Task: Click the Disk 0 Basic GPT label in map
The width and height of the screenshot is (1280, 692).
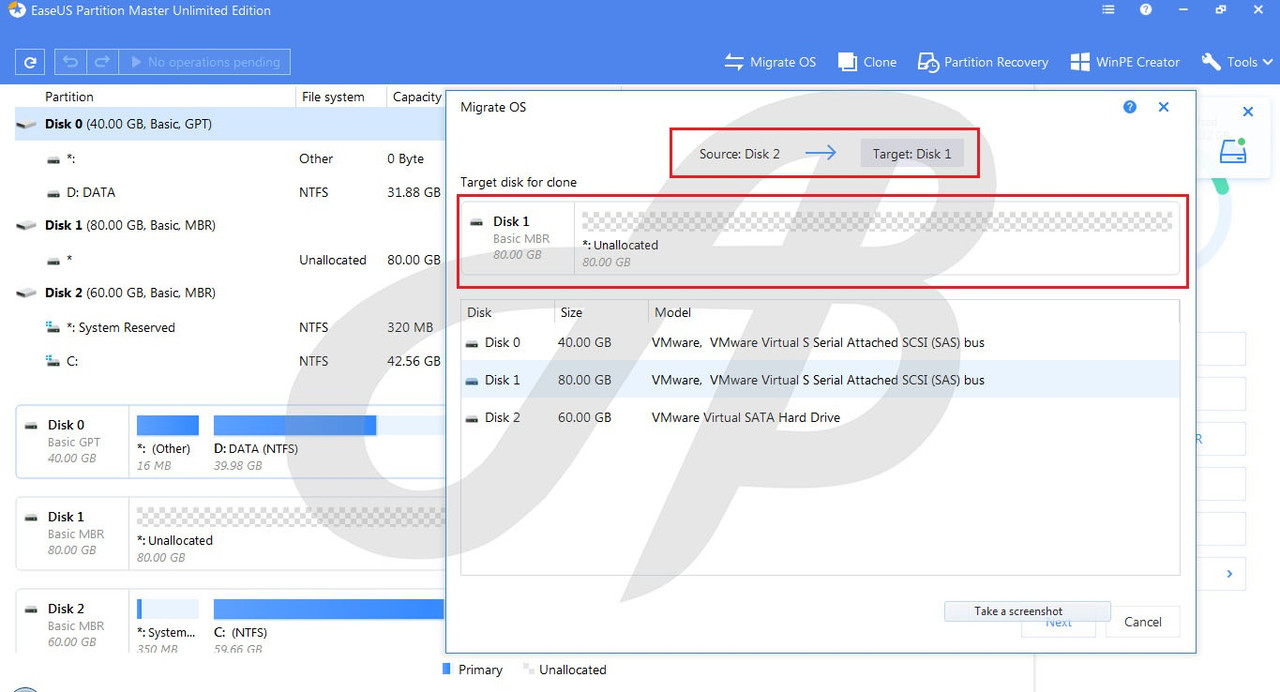Action: point(72,442)
